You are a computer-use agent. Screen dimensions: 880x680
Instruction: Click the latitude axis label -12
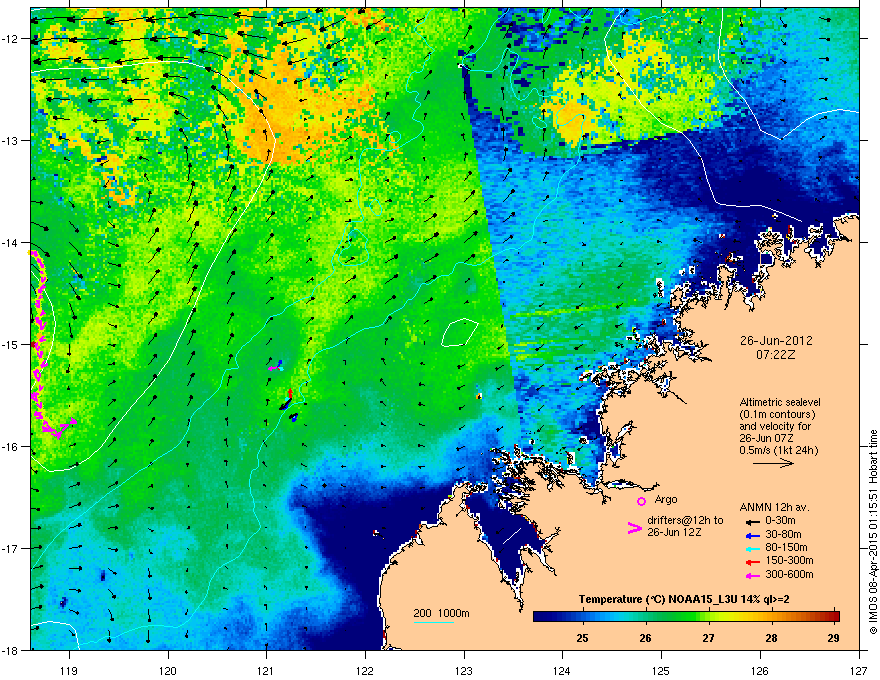[x=11, y=39]
